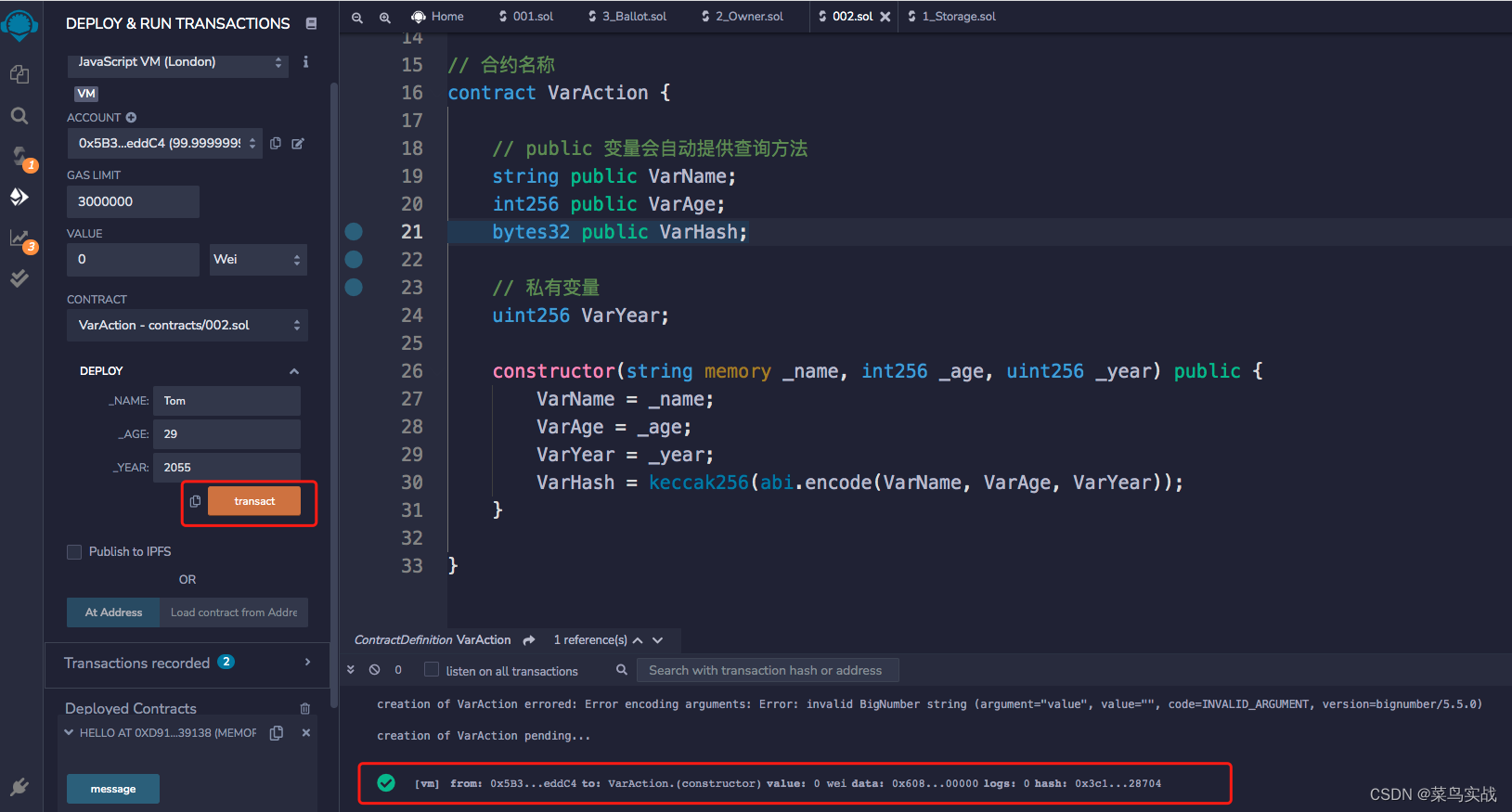Focus Load contract from Address field

234,612
